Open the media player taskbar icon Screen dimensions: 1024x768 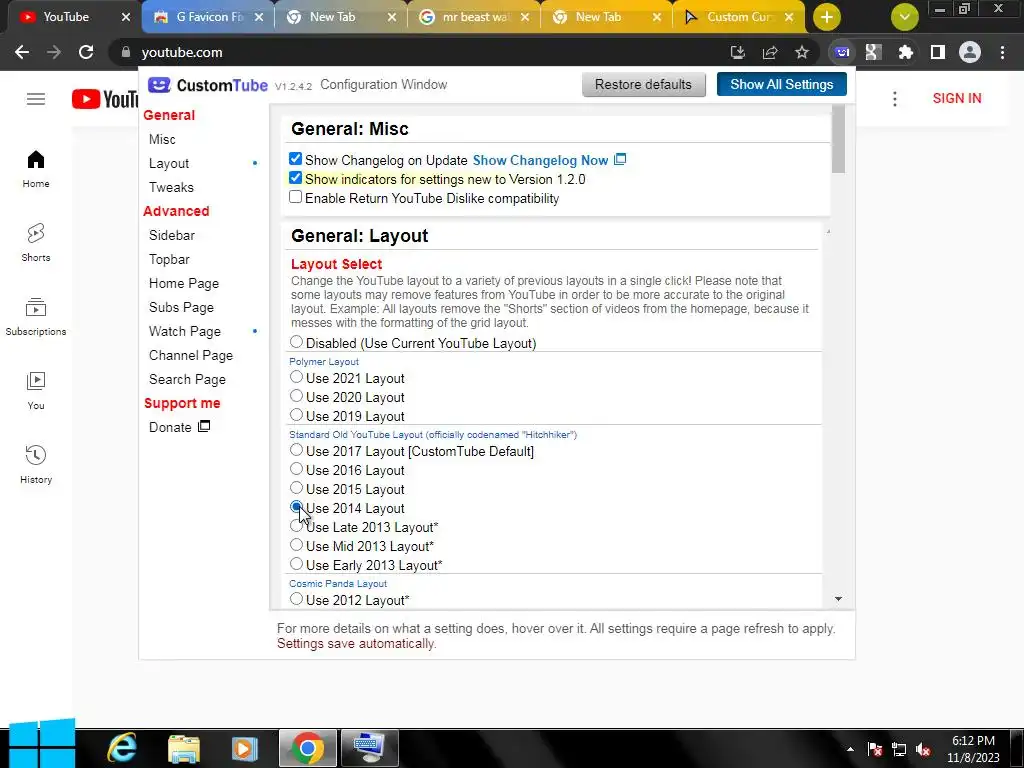click(245, 748)
